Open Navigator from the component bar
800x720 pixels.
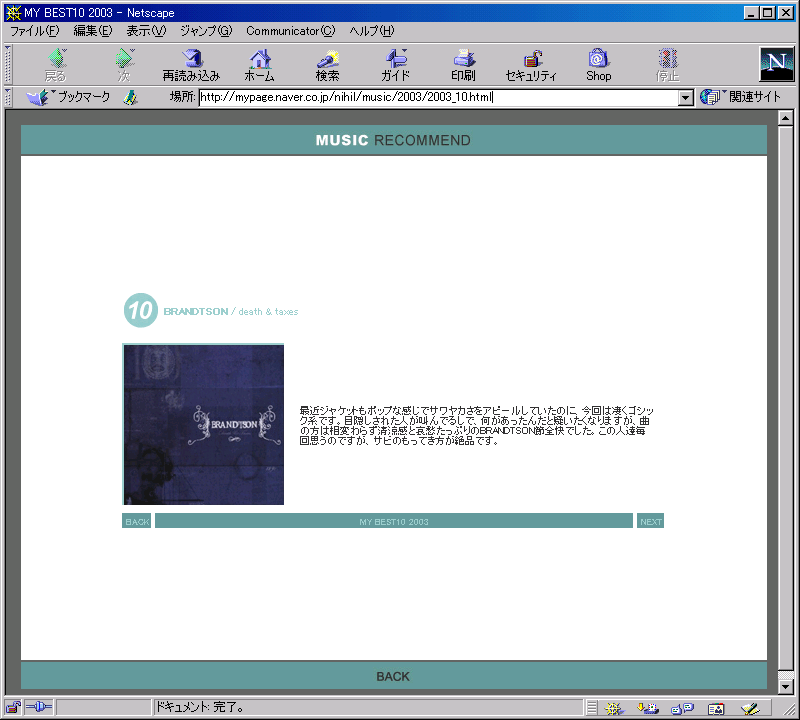click(x=614, y=708)
